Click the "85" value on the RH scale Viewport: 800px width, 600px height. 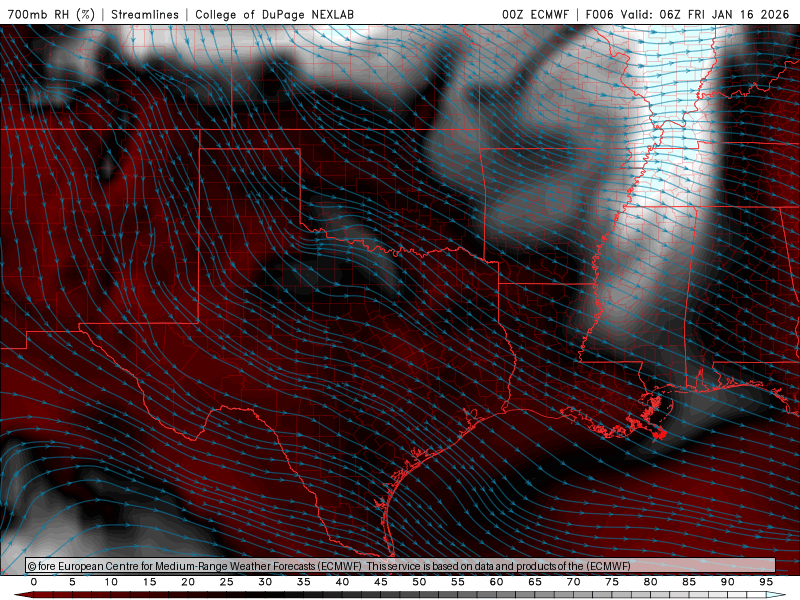(689, 582)
